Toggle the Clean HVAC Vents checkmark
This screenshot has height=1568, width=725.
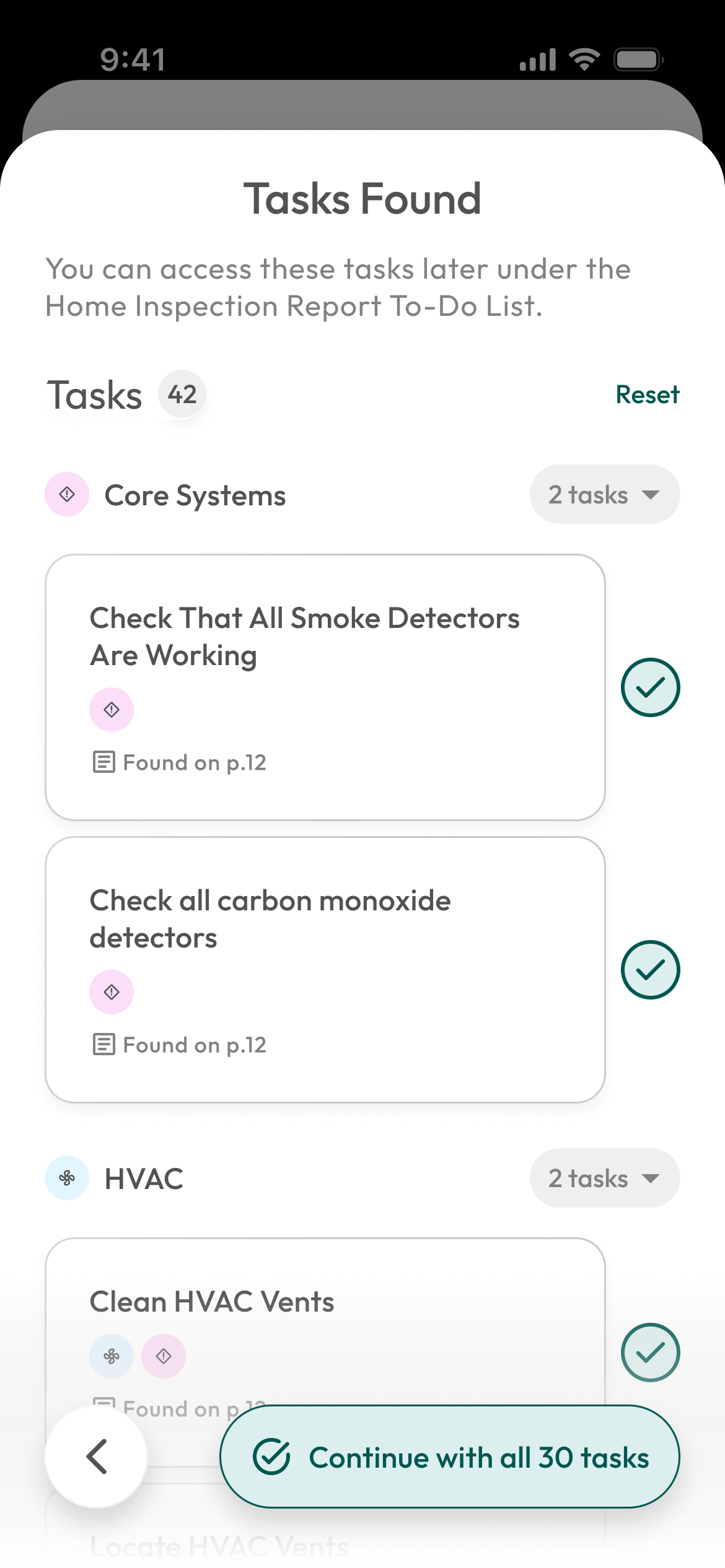tap(650, 1352)
